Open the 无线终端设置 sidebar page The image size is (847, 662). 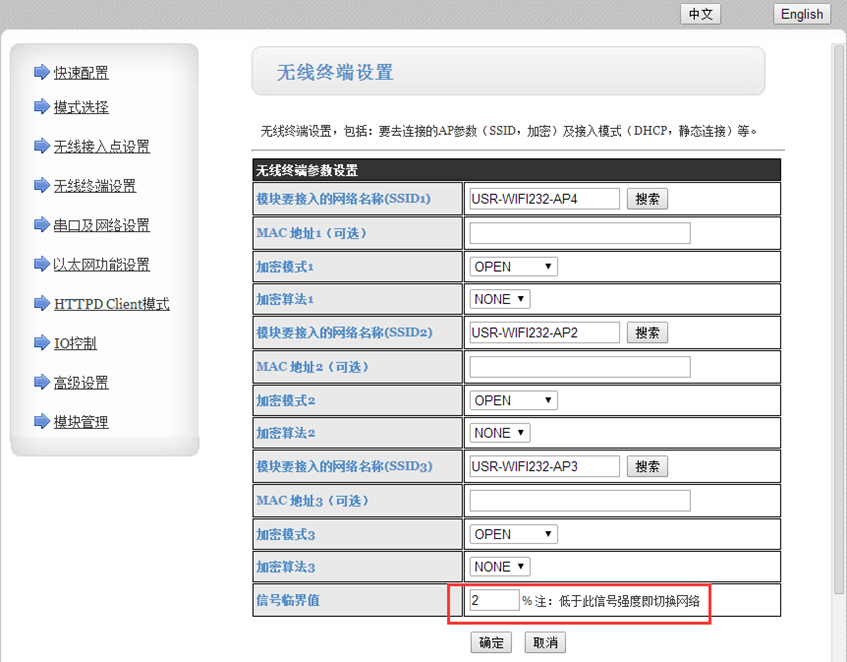tap(95, 186)
